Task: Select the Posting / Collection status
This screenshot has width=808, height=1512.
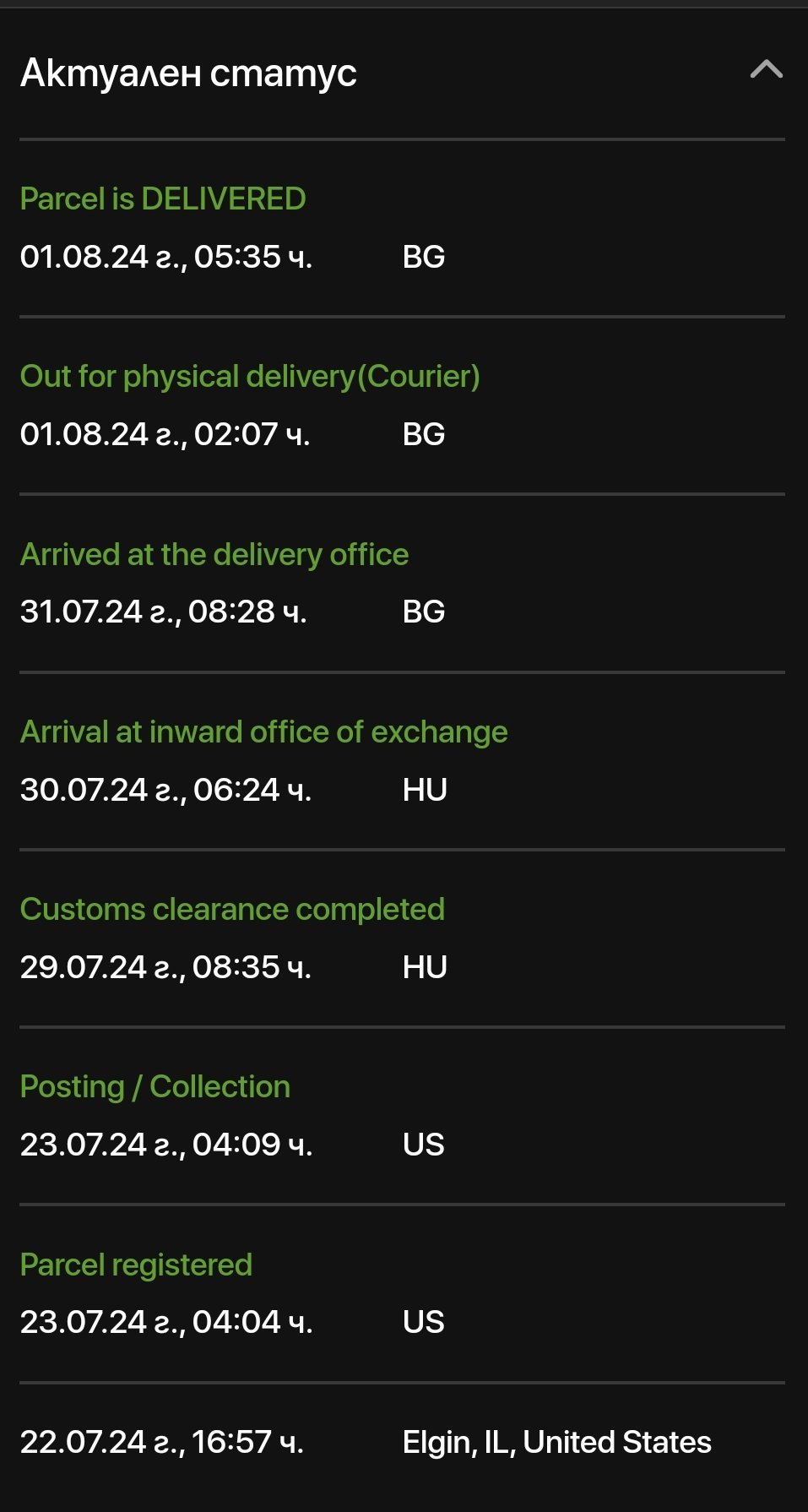Action: tap(155, 1087)
